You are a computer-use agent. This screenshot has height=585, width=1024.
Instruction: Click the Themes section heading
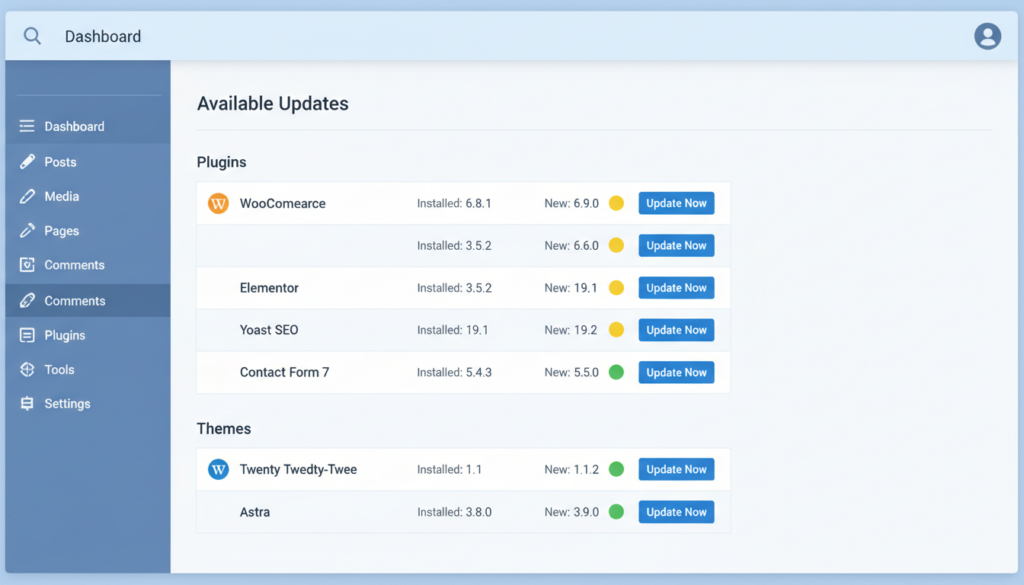click(x=223, y=428)
